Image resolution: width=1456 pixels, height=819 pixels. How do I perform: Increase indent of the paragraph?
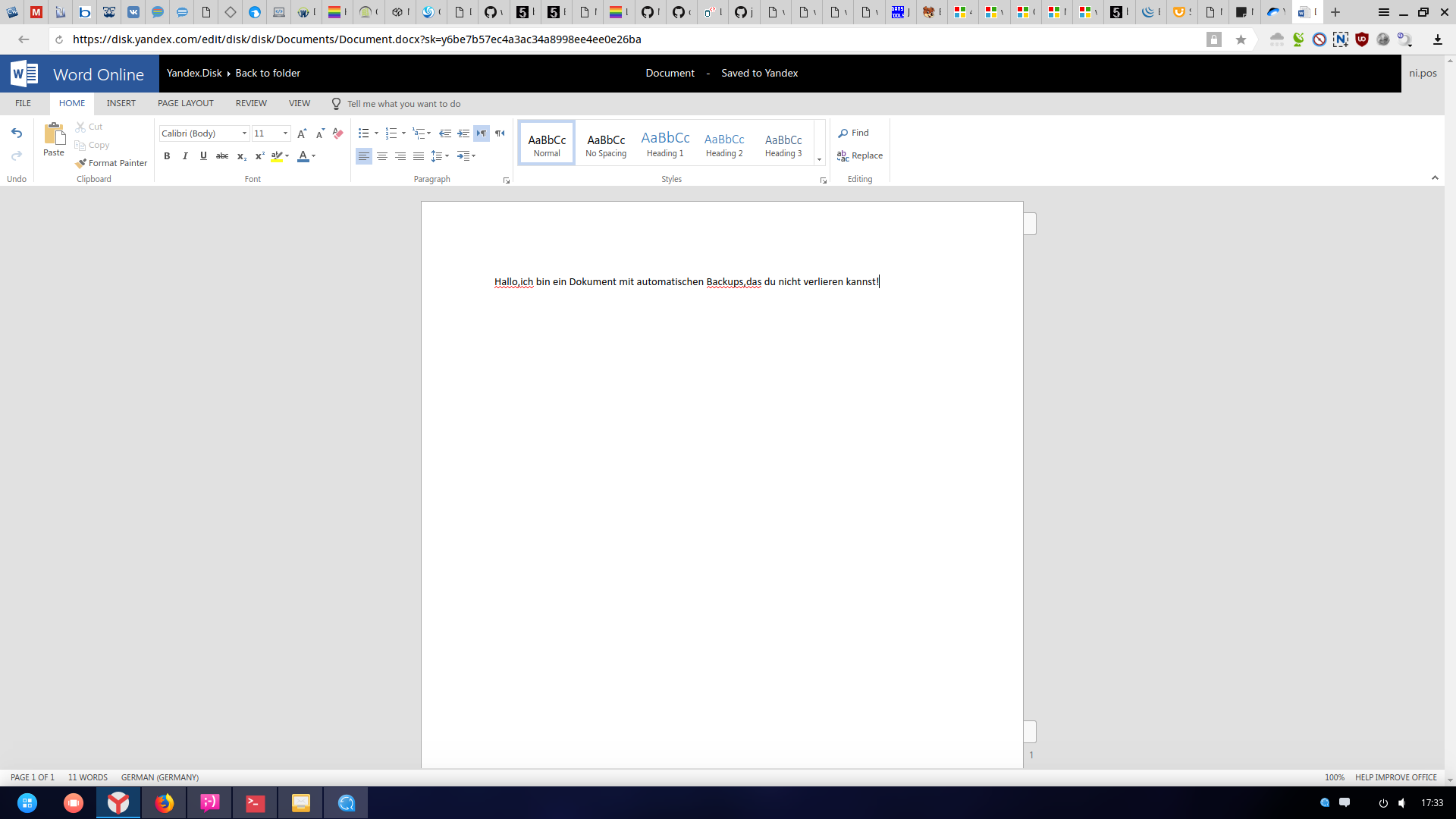pyautogui.click(x=463, y=133)
